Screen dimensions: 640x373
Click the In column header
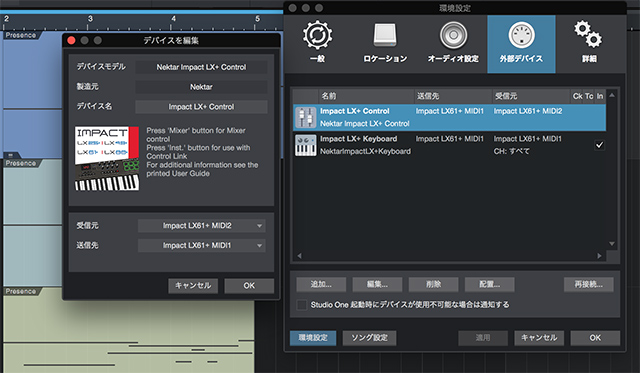(x=600, y=96)
